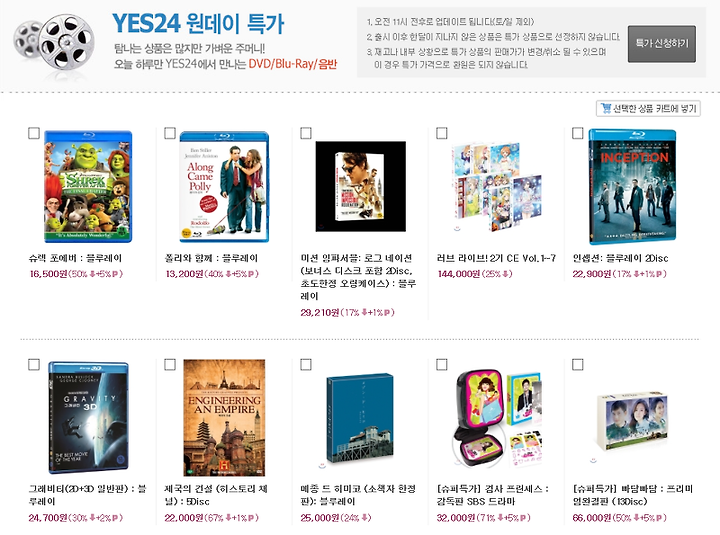Open the Along Came Polly cover image

point(224,187)
